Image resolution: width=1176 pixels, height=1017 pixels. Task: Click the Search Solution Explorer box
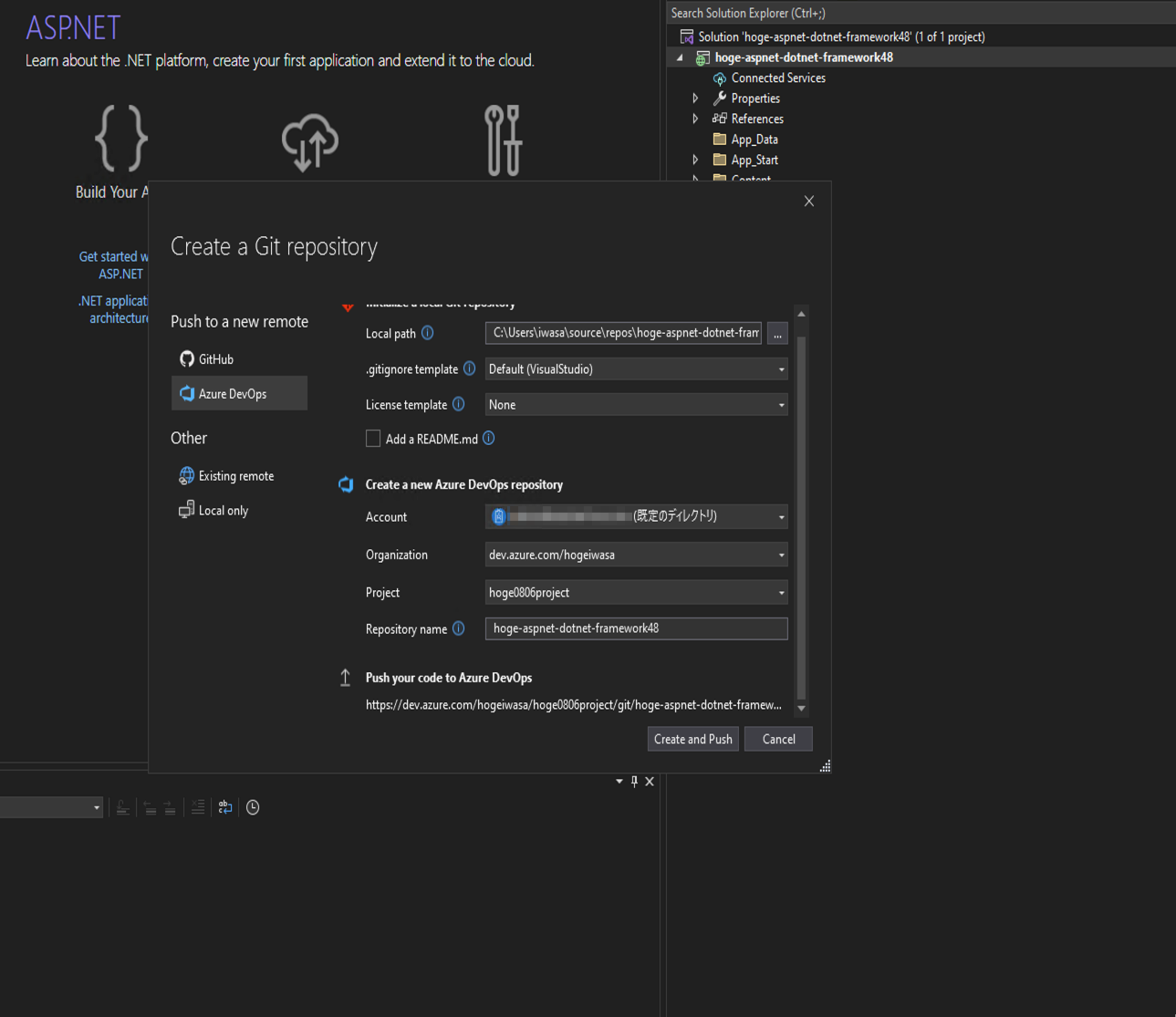(921, 13)
